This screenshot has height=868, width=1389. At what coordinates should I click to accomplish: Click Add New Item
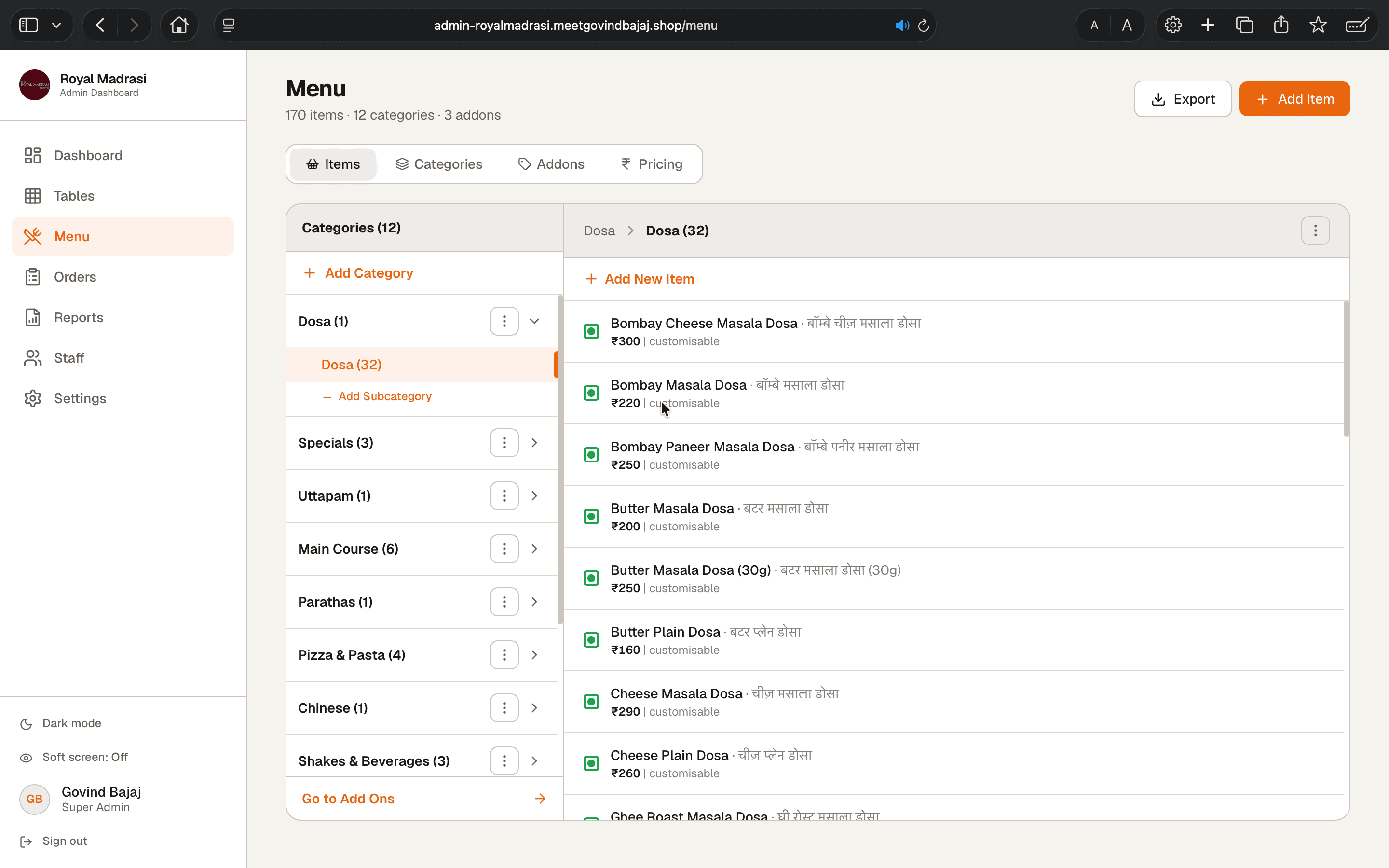pyautogui.click(x=640, y=279)
